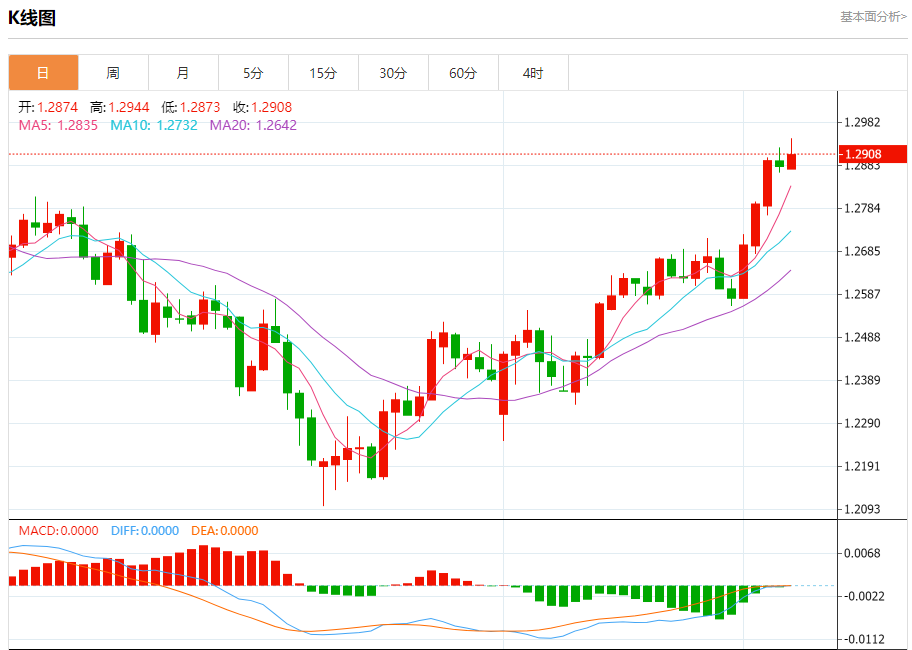Click the 1.2982 price axis label

point(863,122)
